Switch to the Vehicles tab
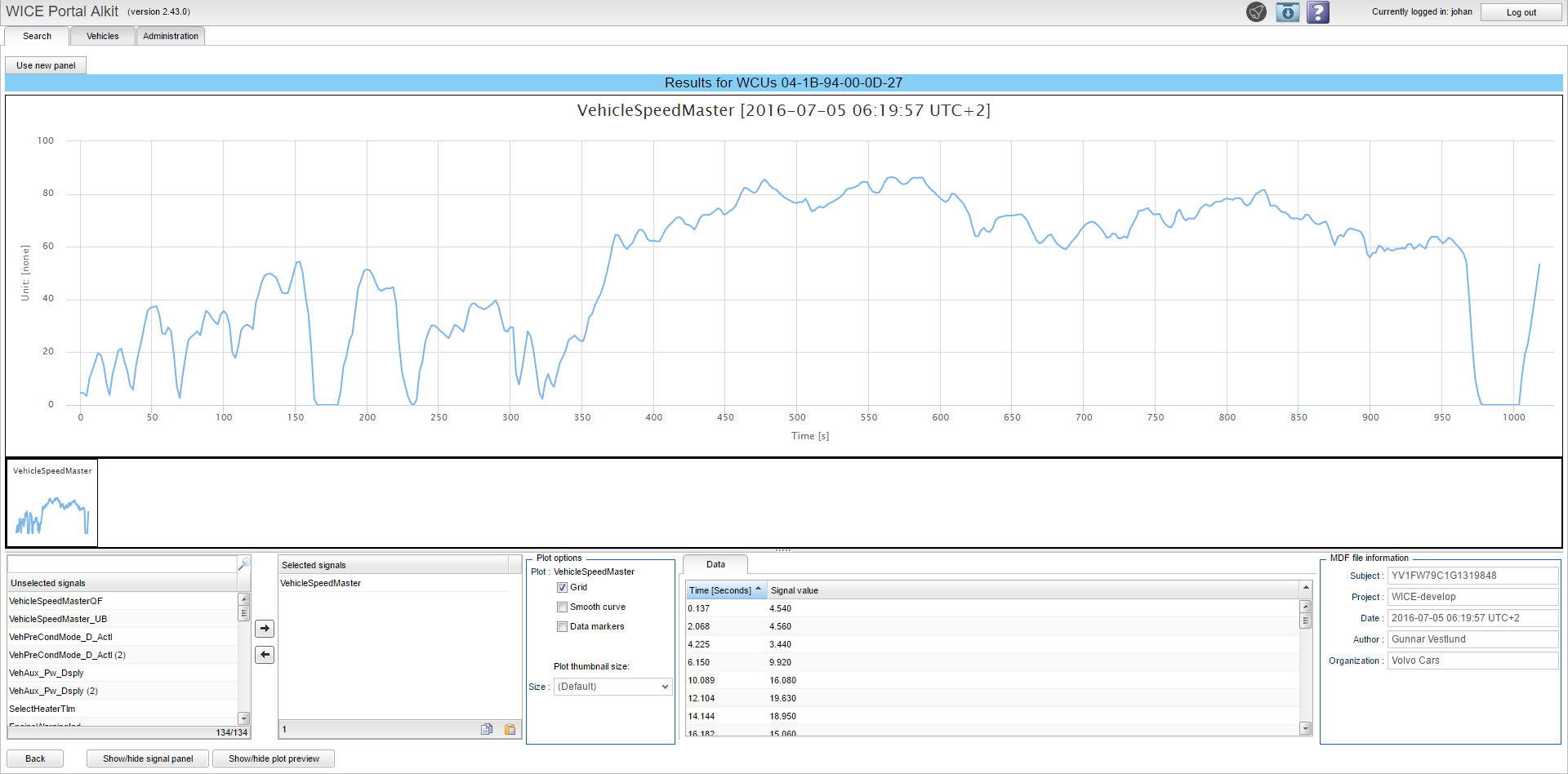Viewport: 1568px width, 774px height. coord(102,36)
